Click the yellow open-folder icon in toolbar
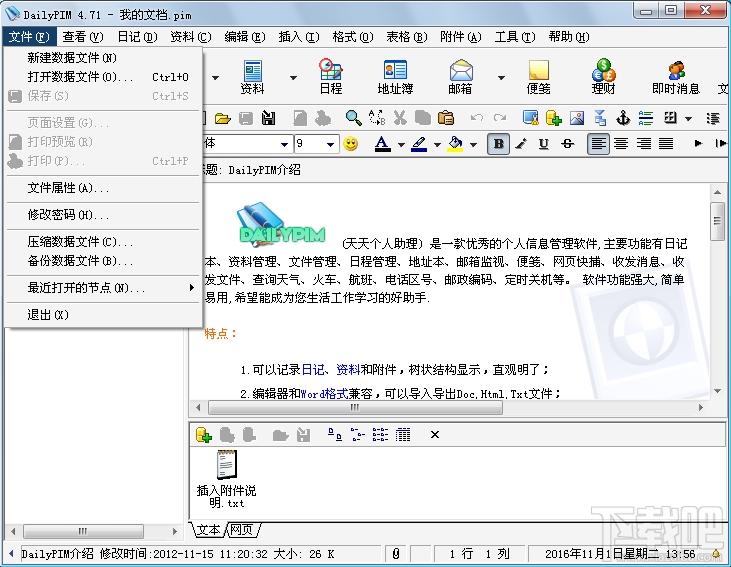The width and height of the screenshot is (731, 567). pos(223,118)
